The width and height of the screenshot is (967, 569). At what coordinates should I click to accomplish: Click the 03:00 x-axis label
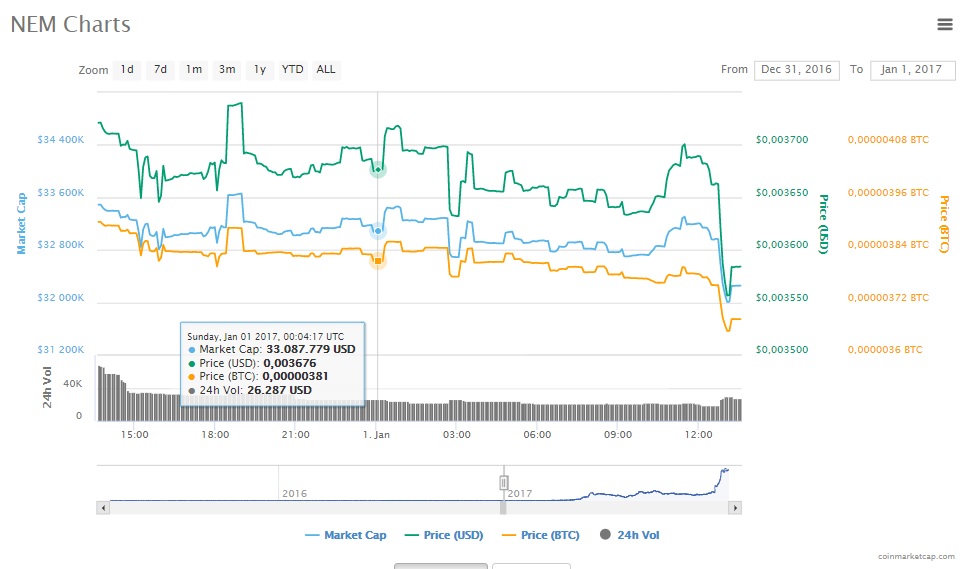click(x=456, y=435)
